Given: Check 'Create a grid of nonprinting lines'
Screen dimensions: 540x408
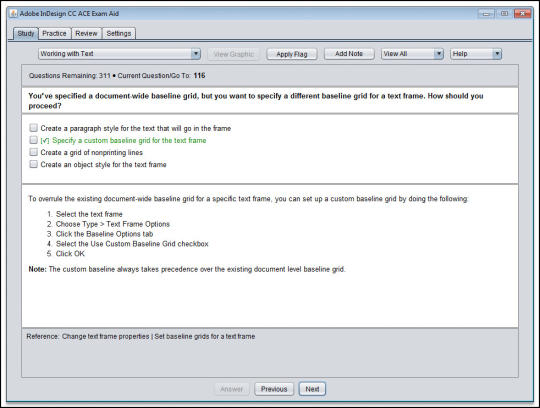Looking at the screenshot, I should tap(33, 152).
